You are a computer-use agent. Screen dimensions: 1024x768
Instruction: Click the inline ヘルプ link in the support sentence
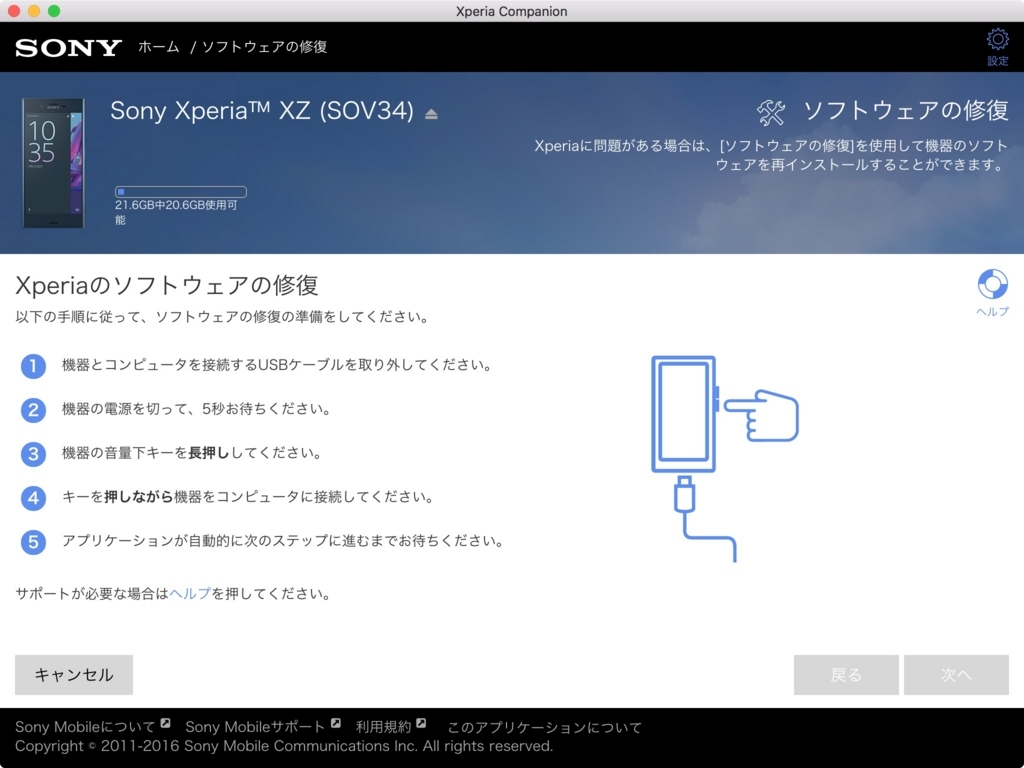190,594
